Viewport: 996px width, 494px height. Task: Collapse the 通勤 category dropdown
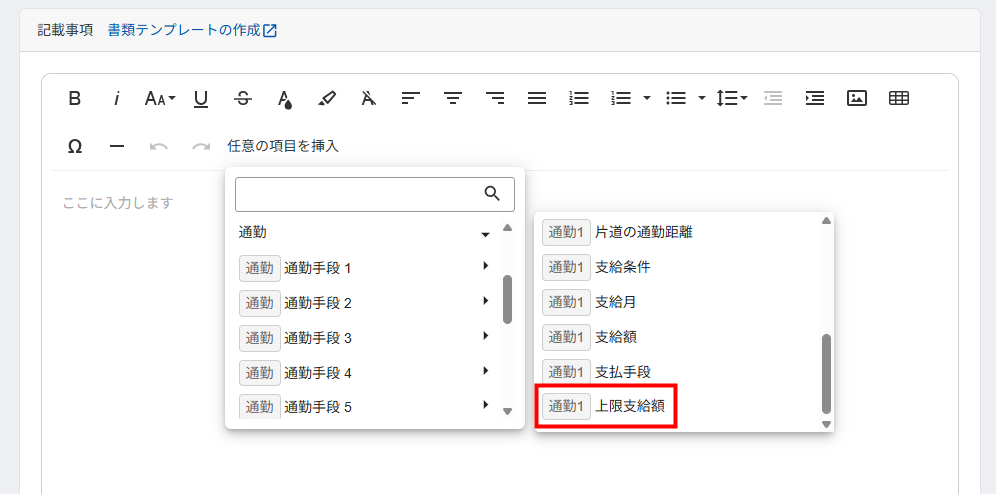(x=485, y=233)
